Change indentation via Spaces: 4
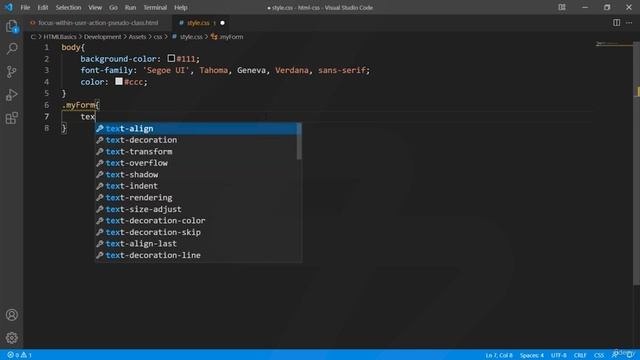 [531, 355]
